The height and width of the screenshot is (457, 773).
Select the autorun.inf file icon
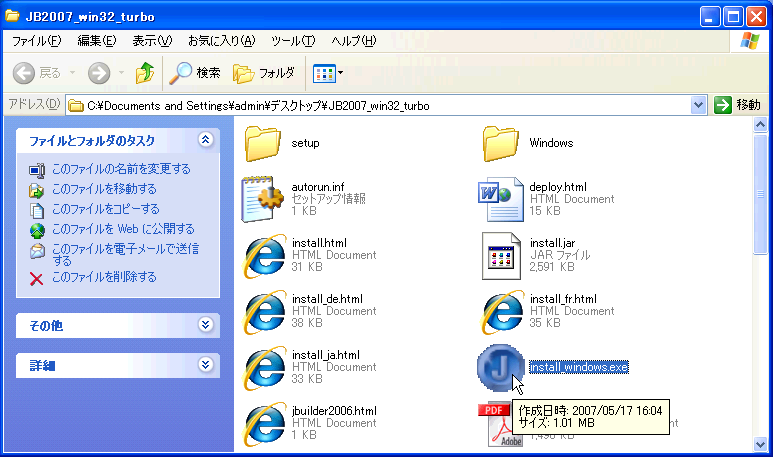click(264, 199)
